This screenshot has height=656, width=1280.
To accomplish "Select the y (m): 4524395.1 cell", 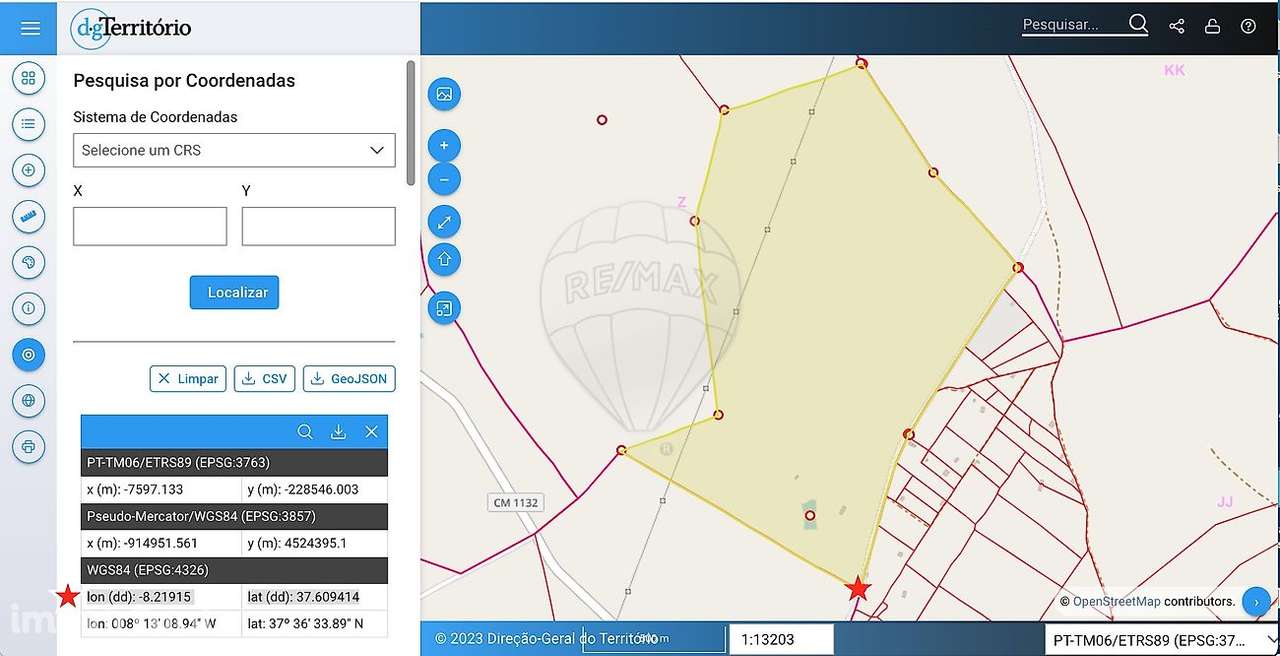I will click(x=315, y=543).
